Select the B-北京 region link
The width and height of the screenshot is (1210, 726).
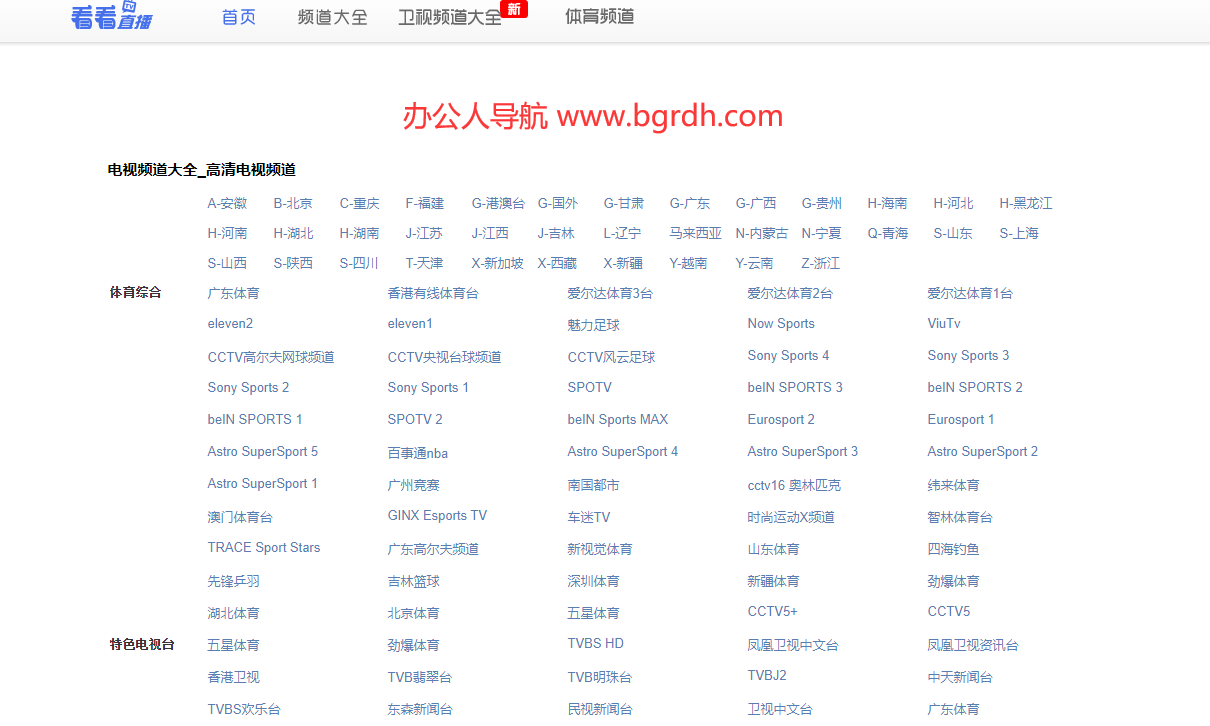(293, 203)
